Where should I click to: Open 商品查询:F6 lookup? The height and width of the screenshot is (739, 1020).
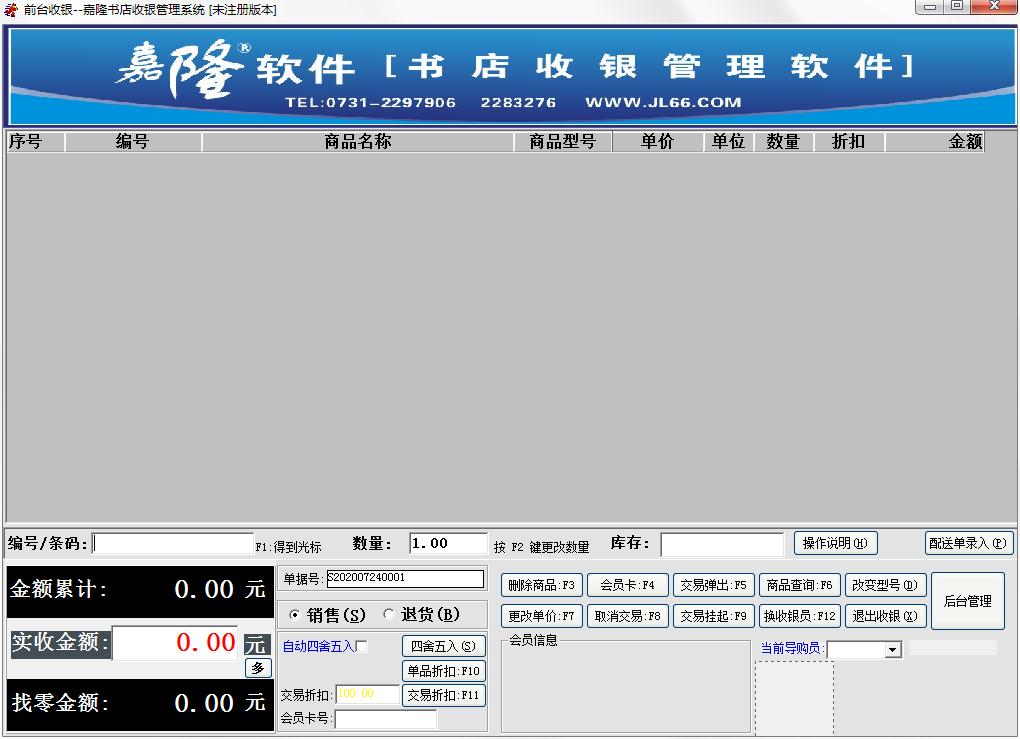[799, 585]
